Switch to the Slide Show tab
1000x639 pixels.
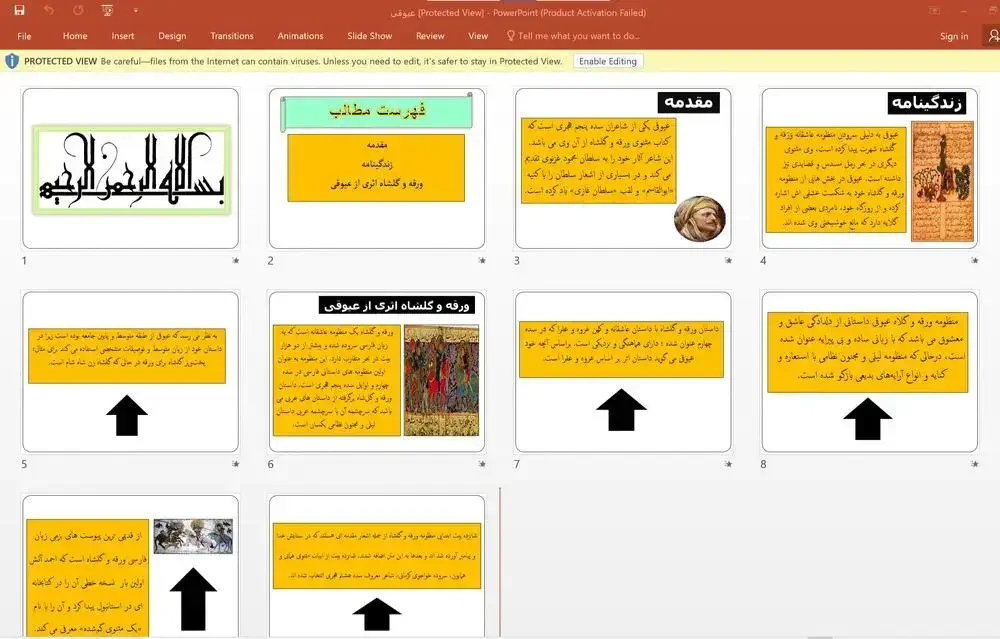369,36
